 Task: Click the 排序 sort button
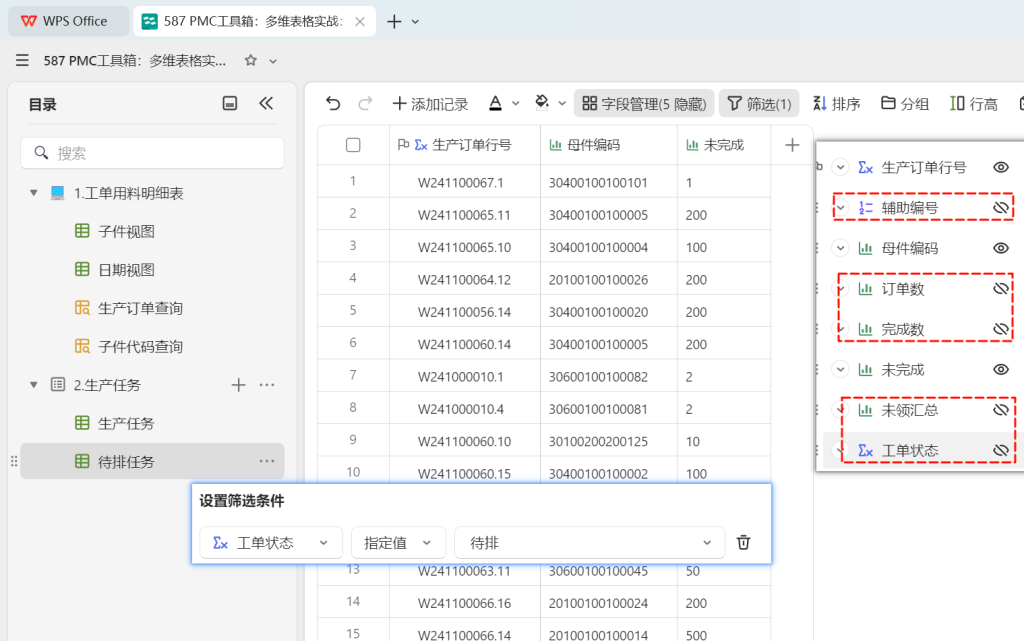(x=837, y=104)
